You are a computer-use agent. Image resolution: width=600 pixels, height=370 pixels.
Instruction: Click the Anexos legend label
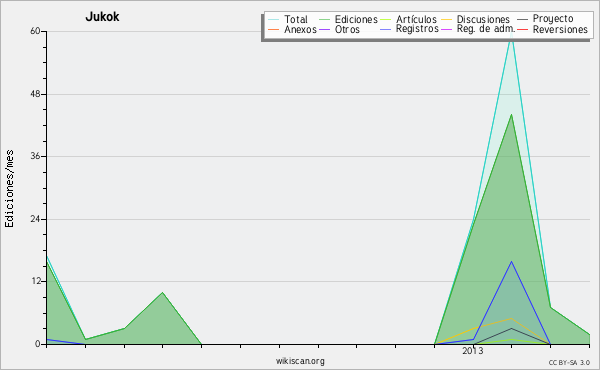pyautogui.click(x=300, y=29)
